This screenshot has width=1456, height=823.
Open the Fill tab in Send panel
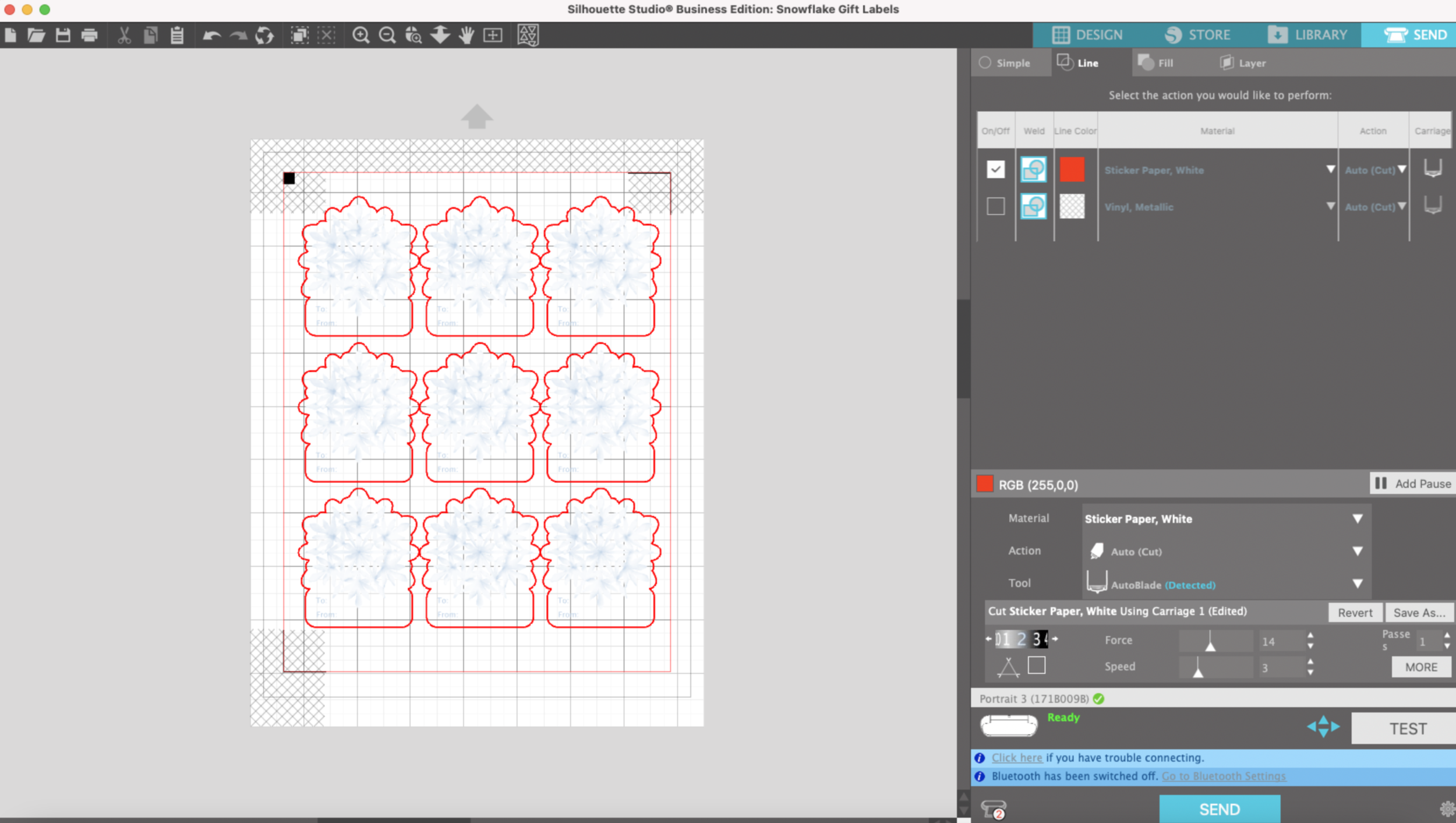[x=1156, y=63]
